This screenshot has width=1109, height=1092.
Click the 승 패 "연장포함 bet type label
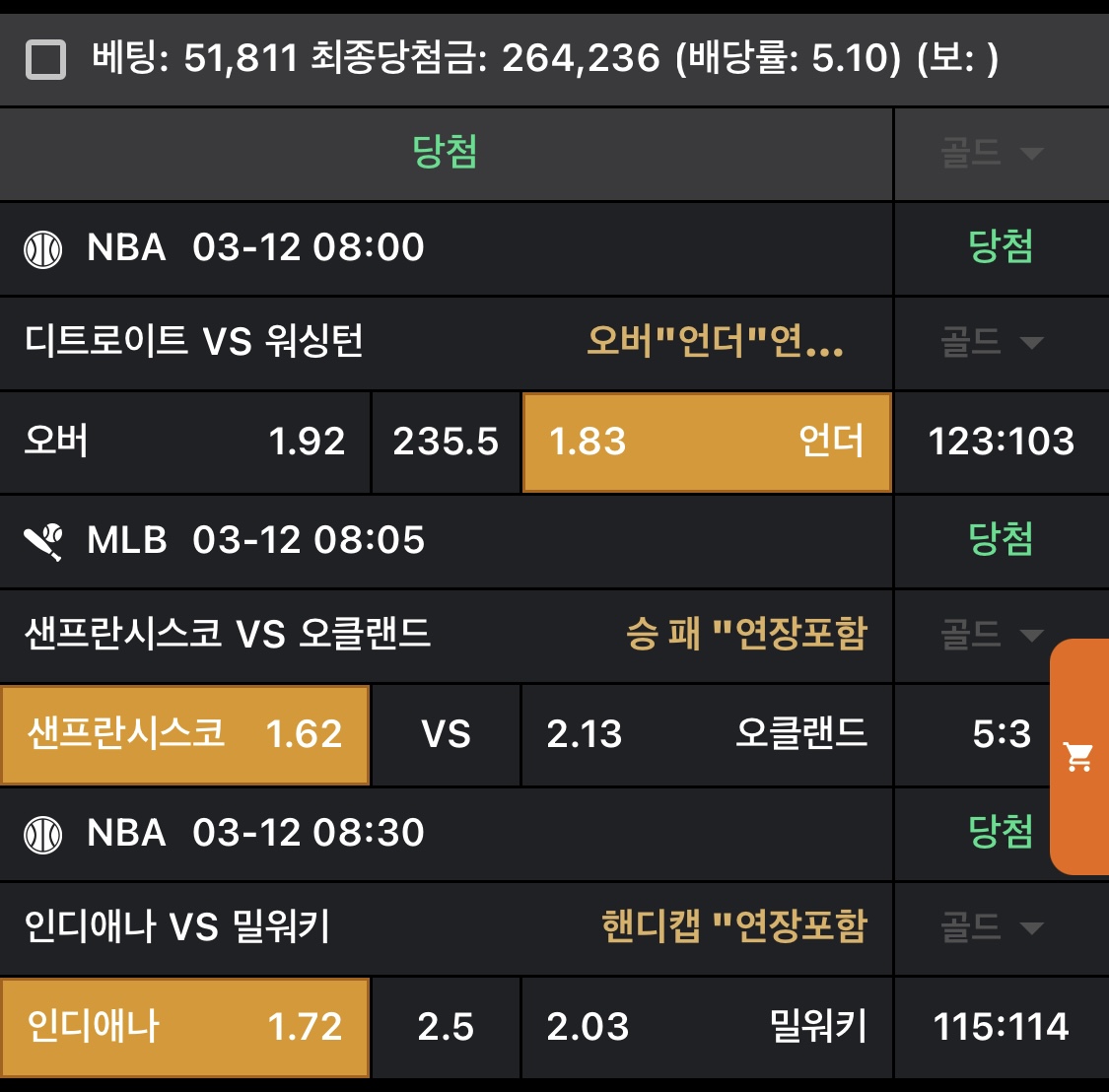coord(746,634)
